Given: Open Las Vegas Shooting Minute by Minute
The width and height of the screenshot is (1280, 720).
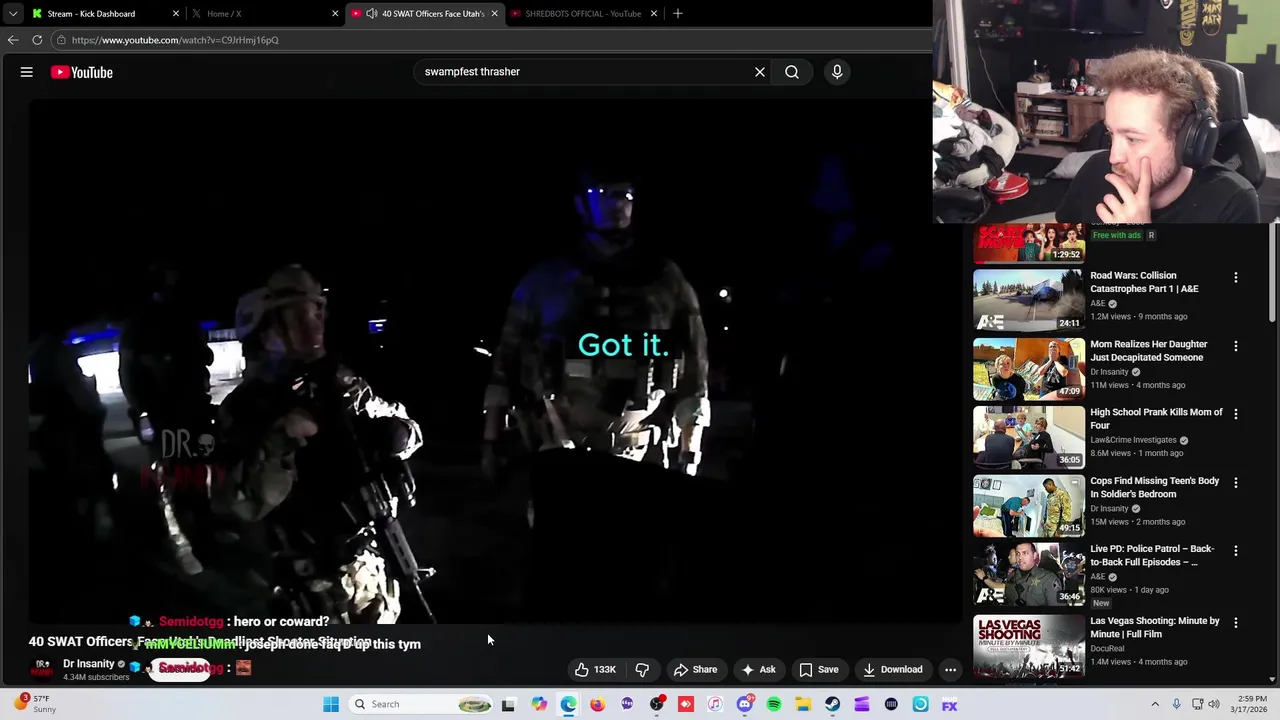Looking at the screenshot, I should pos(1155,627).
